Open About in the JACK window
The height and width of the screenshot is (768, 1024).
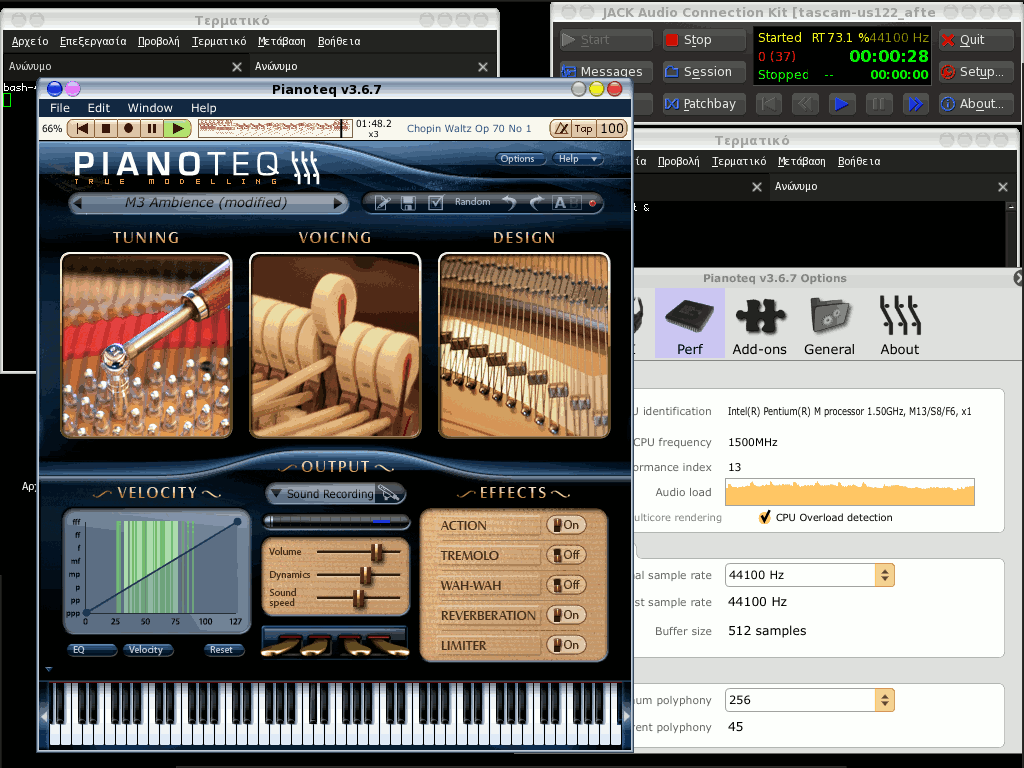(976, 104)
